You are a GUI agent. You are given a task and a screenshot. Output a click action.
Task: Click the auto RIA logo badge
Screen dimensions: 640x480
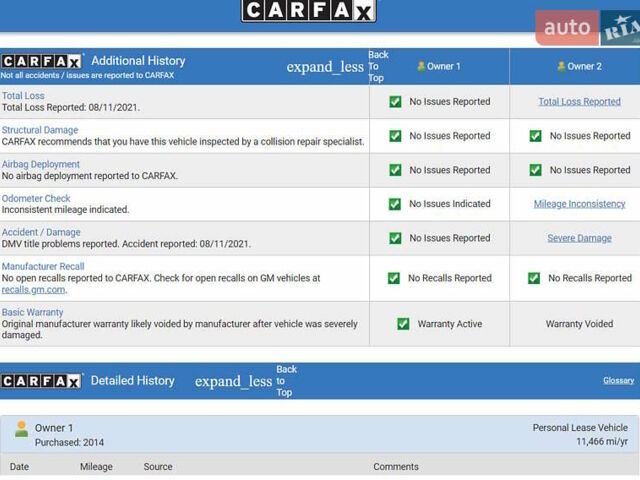coord(588,28)
